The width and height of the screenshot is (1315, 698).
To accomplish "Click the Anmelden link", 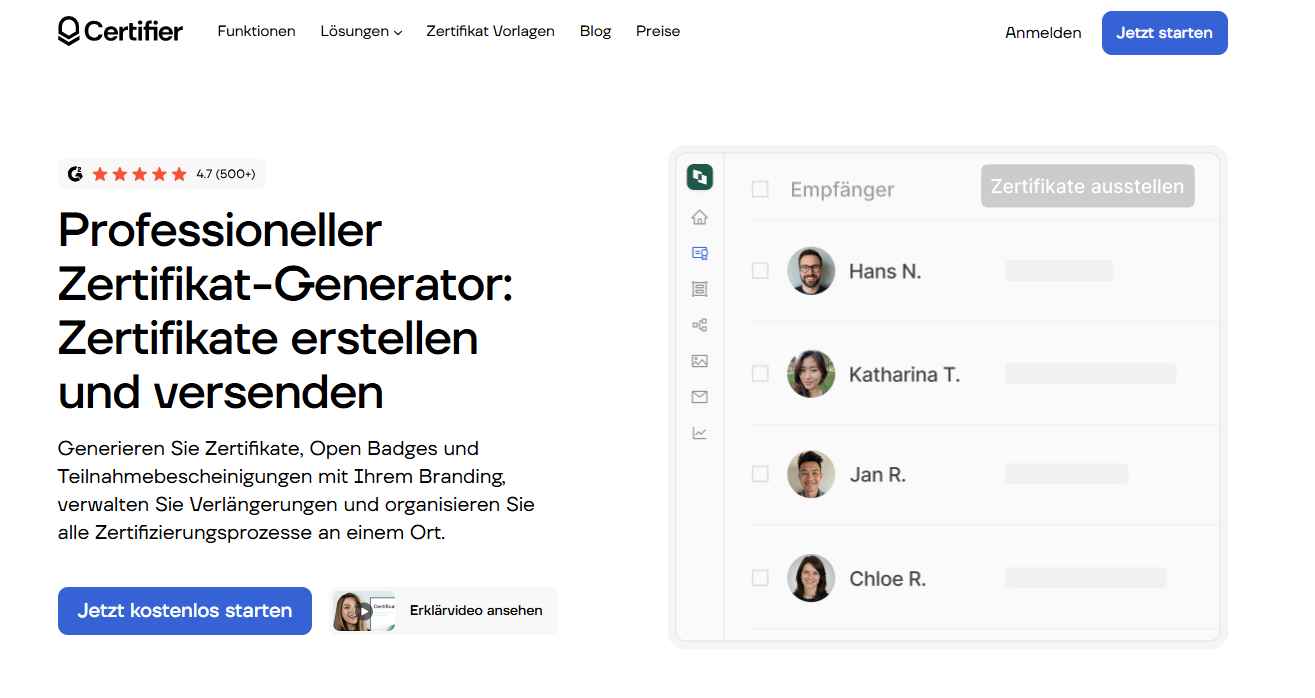I will click(x=1043, y=33).
